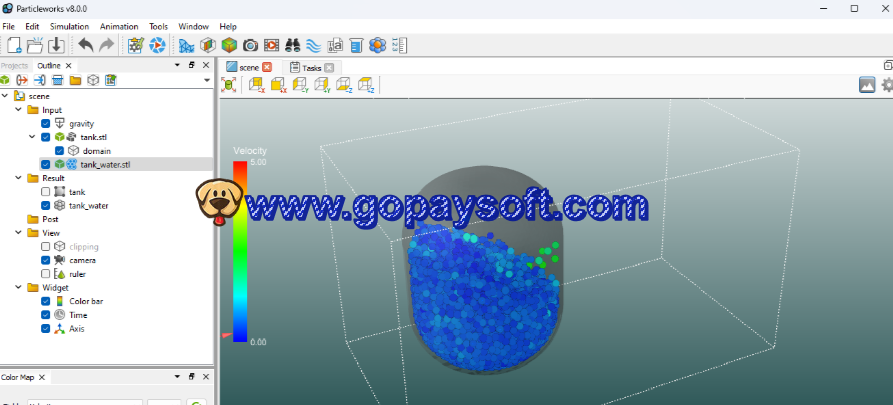This screenshot has width=893, height=405.
Task: Undo the last action
Action: coord(86,45)
